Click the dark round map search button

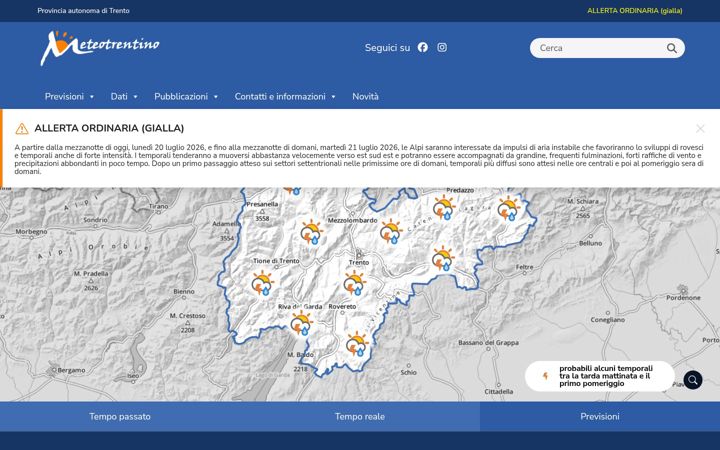pos(693,380)
